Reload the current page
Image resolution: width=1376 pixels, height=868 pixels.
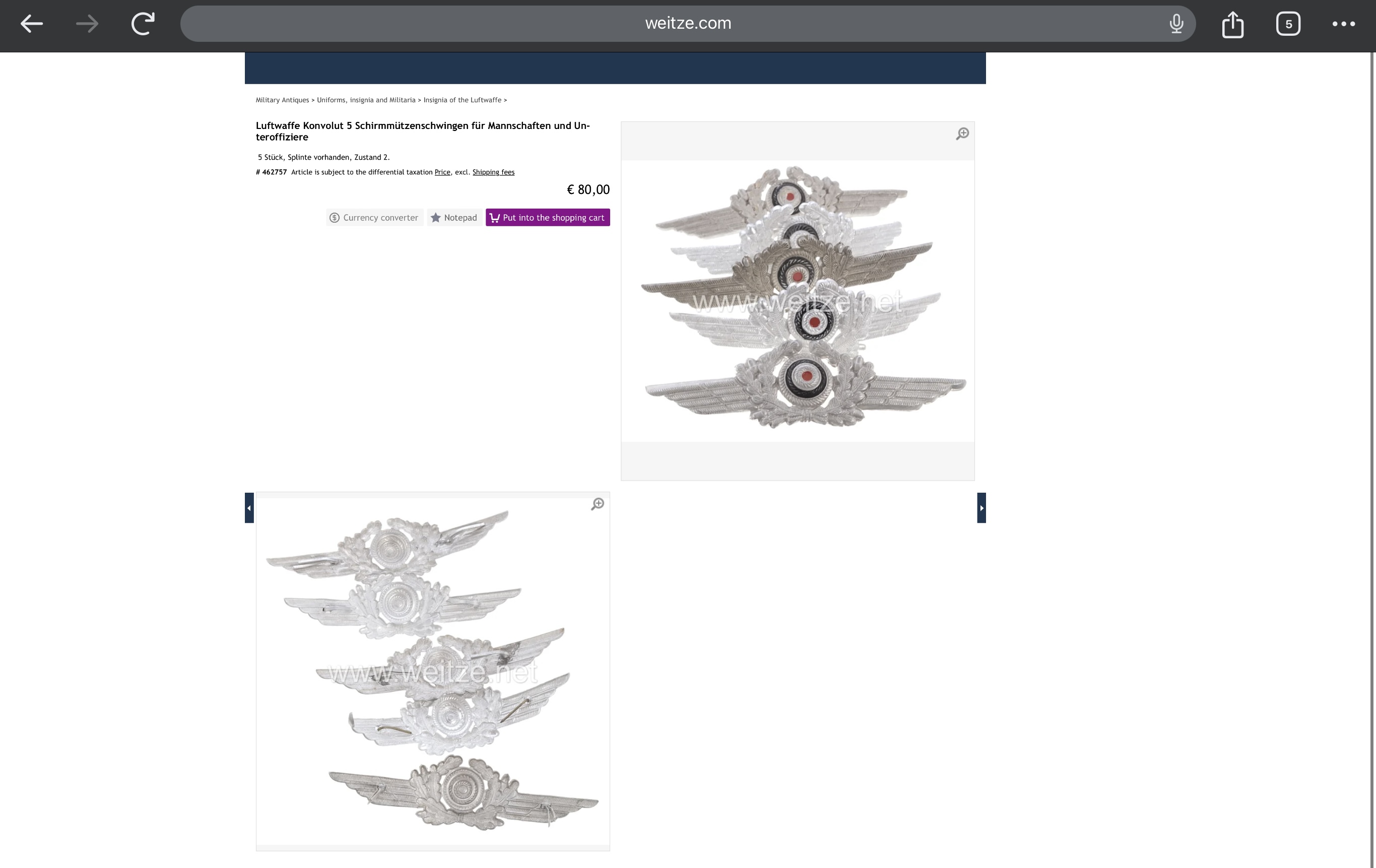[143, 24]
